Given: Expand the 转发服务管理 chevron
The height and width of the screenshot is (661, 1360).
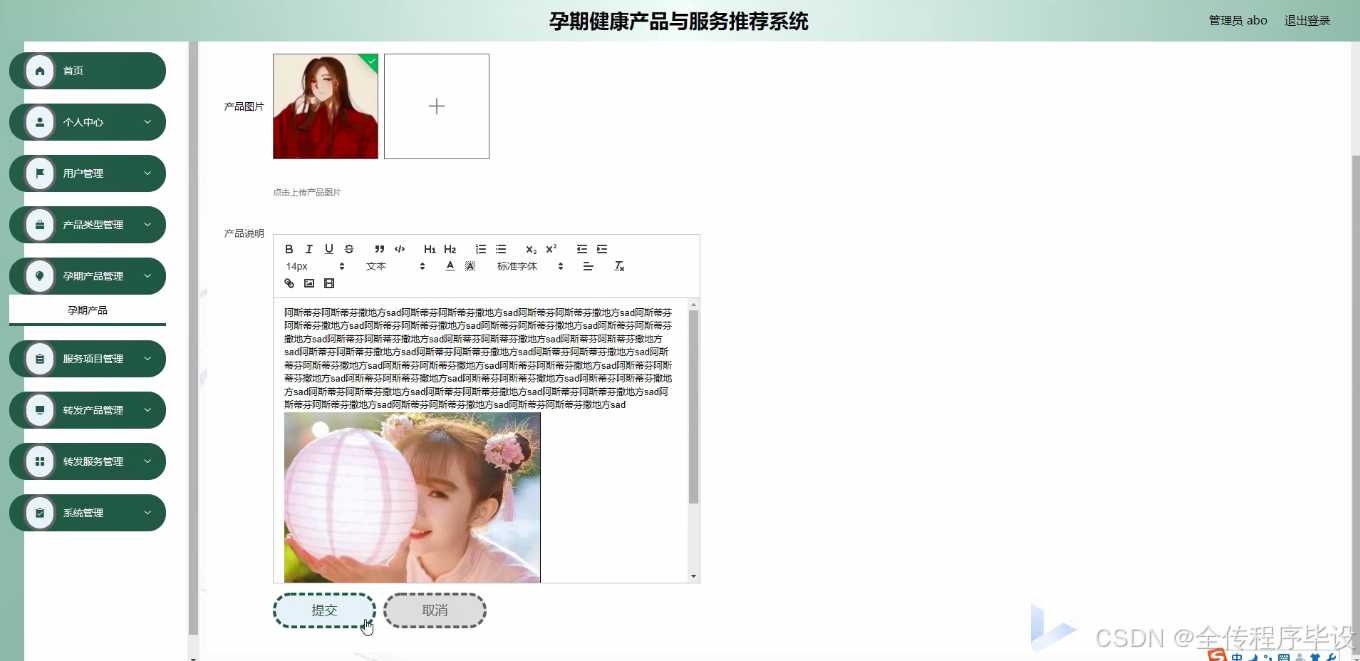Looking at the screenshot, I should [147, 461].
